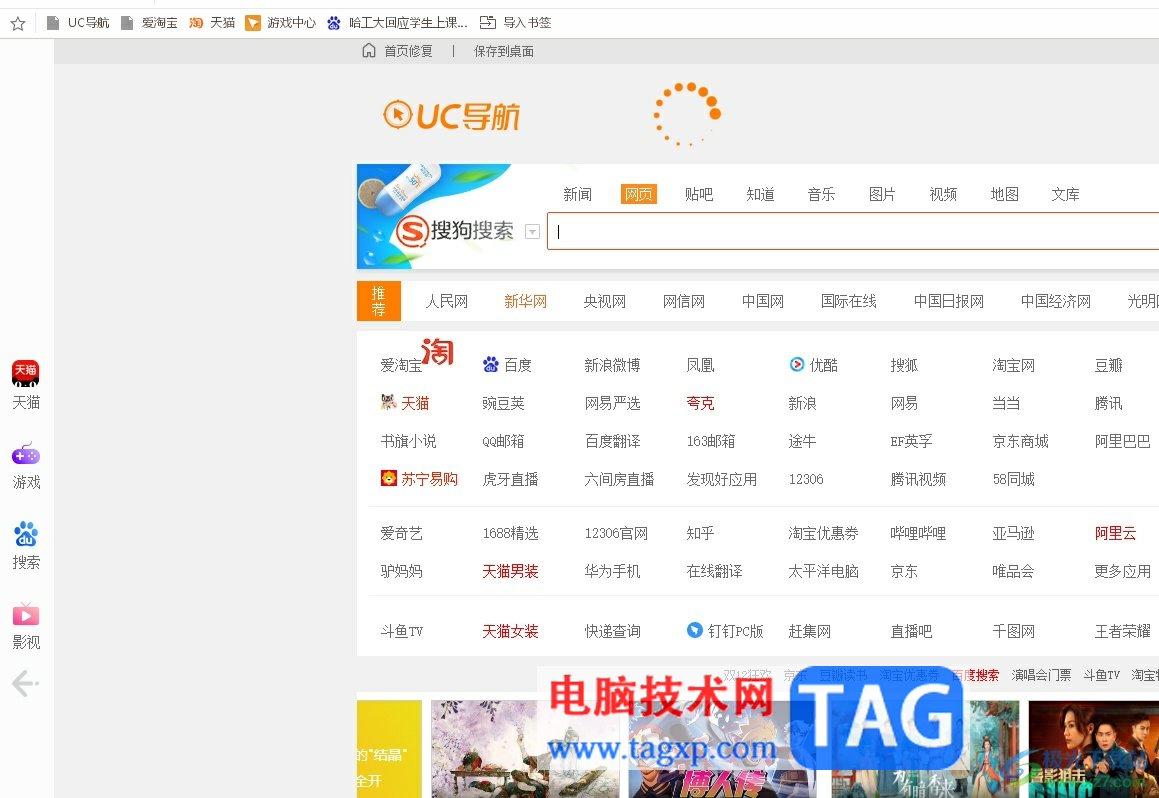
Task: Select the 贴吧 search tab
Action: tap(699, 194)
